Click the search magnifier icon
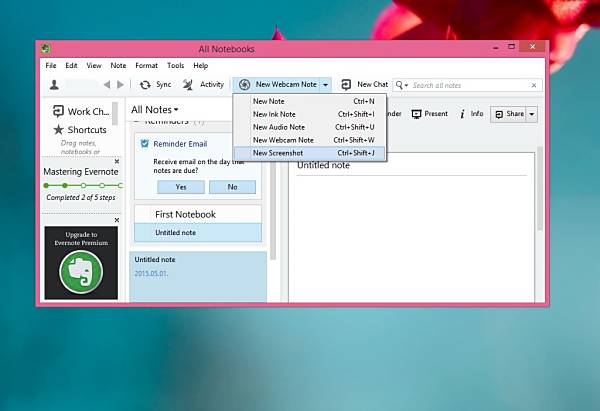600x411 pixels. [399, 85]
